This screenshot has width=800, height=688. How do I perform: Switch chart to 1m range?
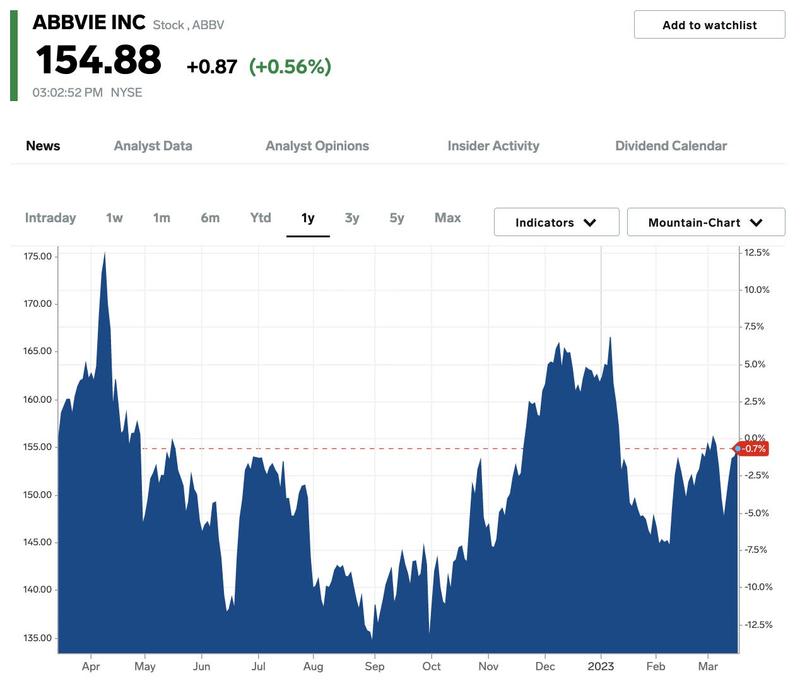click(x=161, y=218)
